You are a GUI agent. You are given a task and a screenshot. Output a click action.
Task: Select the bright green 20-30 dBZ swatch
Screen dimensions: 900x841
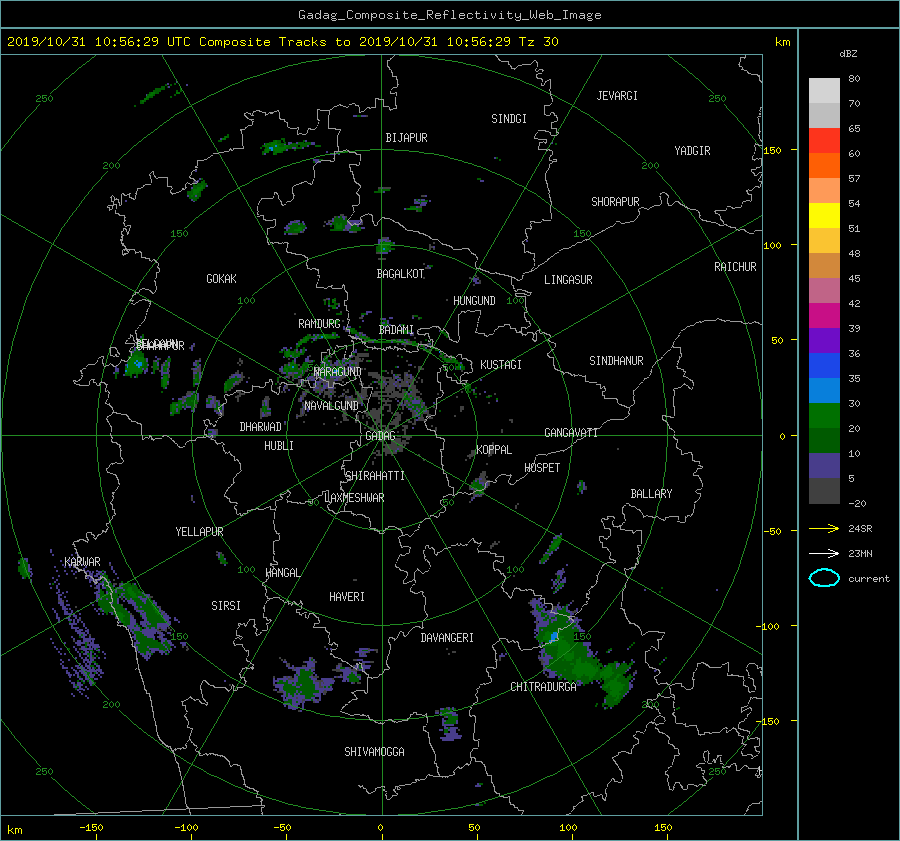point(824,416)
